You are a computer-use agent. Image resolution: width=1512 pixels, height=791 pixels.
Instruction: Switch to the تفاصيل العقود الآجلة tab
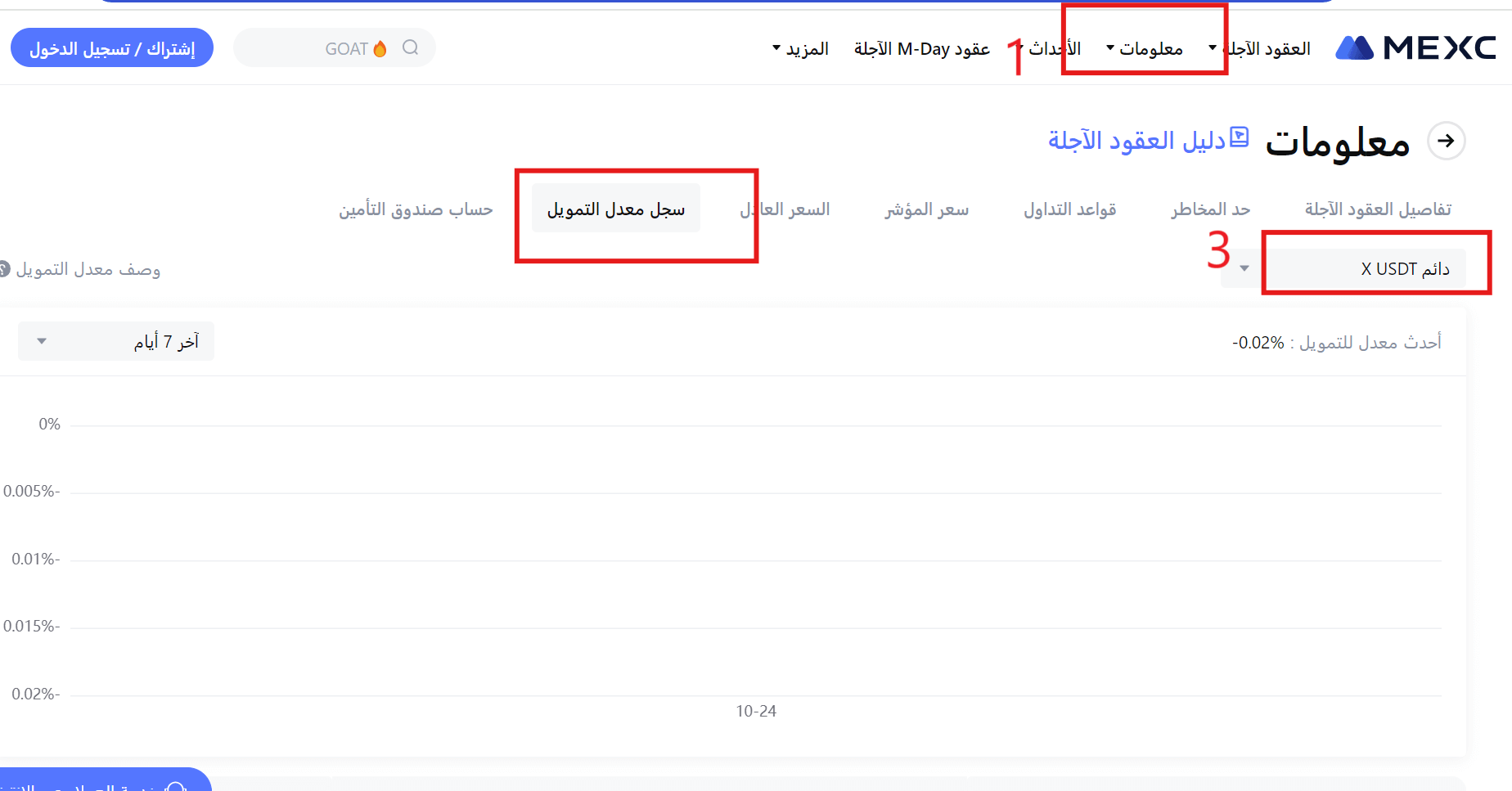coord(1378,209)
